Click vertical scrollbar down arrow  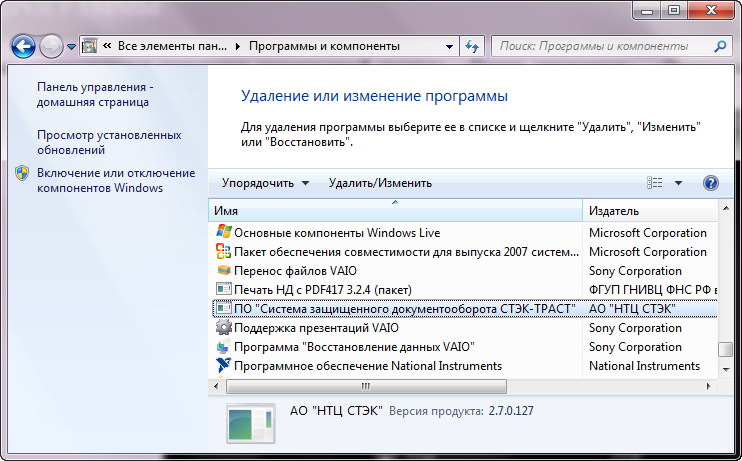point(726,370)
